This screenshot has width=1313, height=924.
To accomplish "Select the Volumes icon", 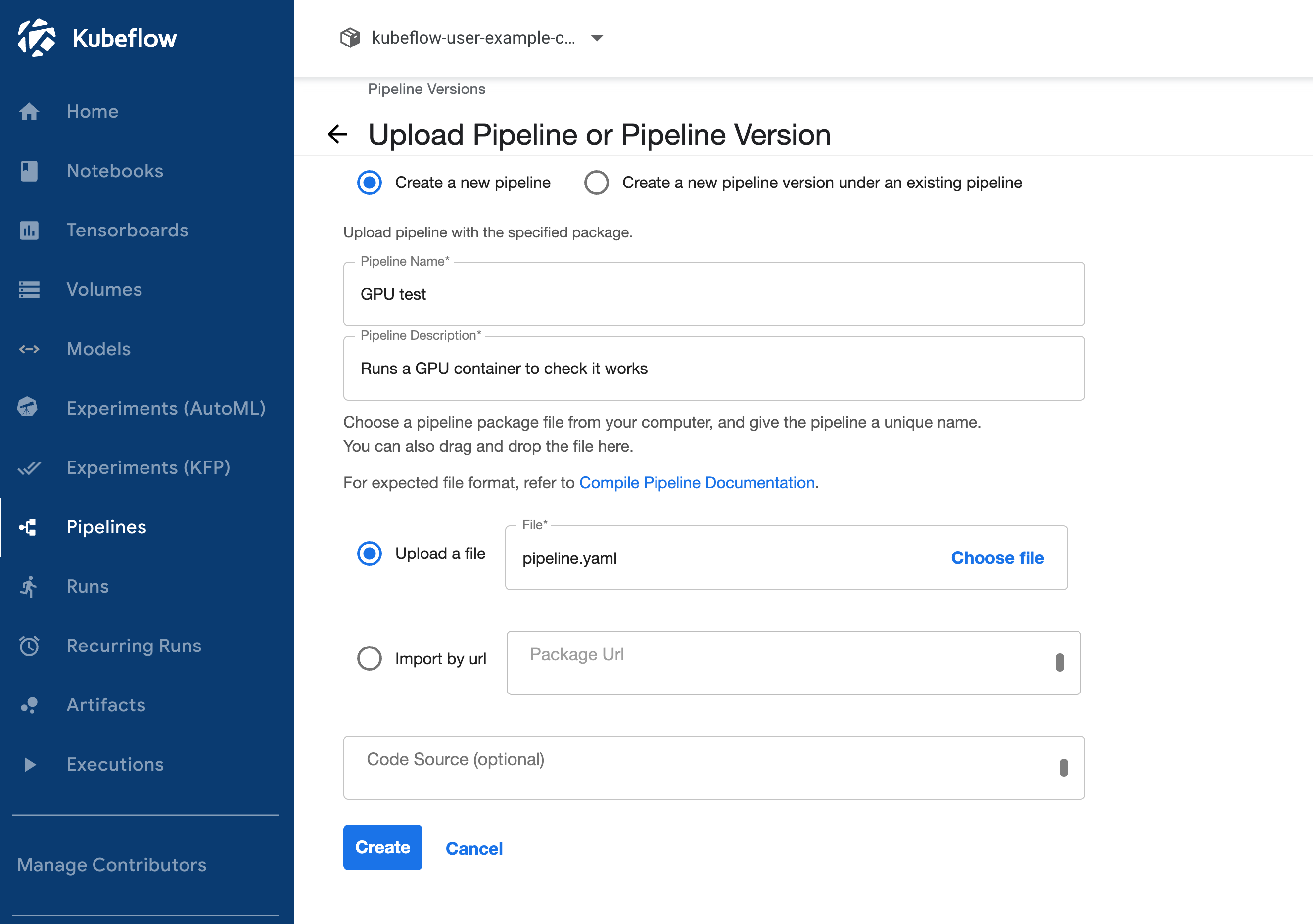I will 29,290.
